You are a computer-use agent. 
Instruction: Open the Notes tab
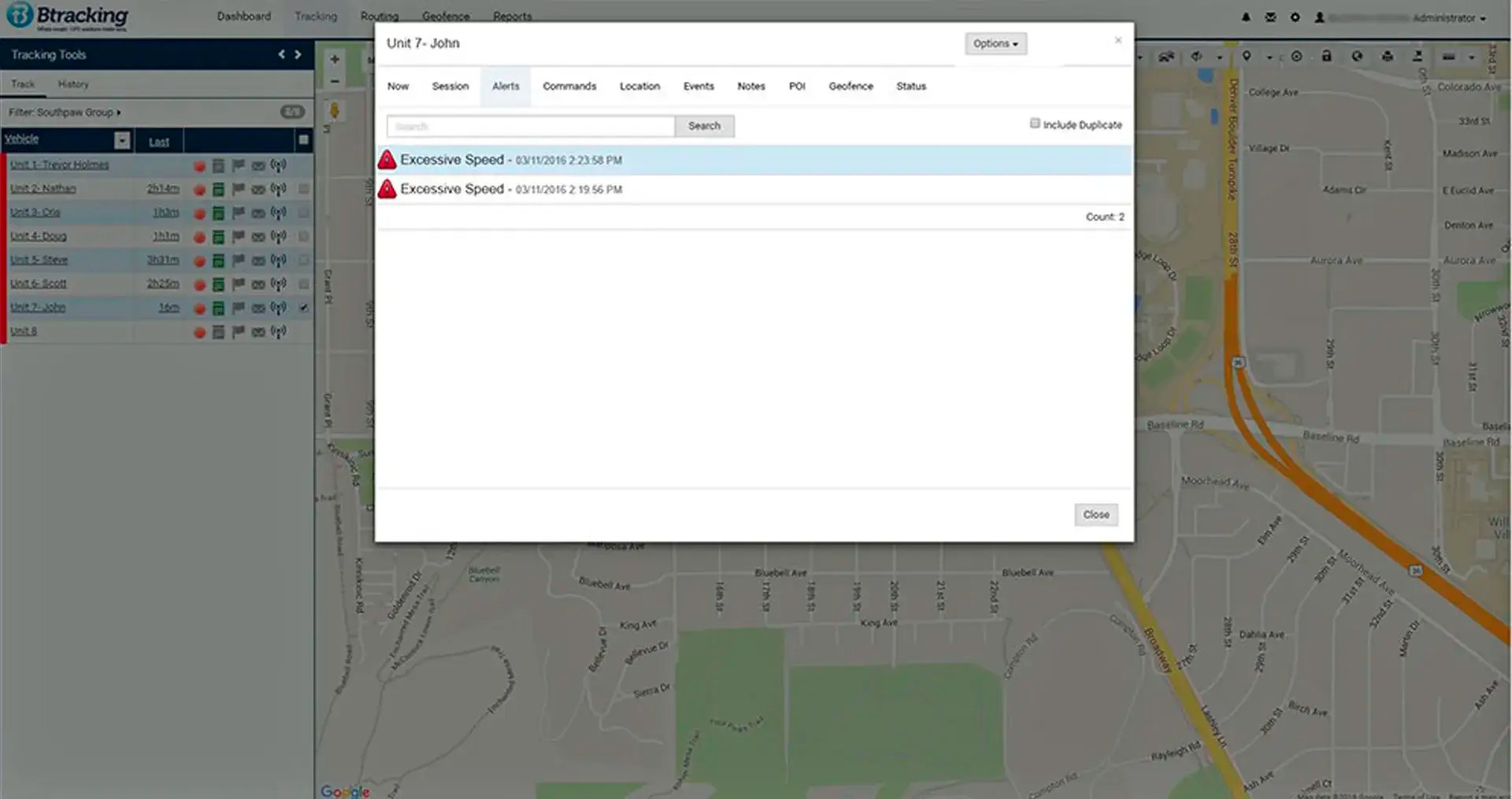[750, 87]
